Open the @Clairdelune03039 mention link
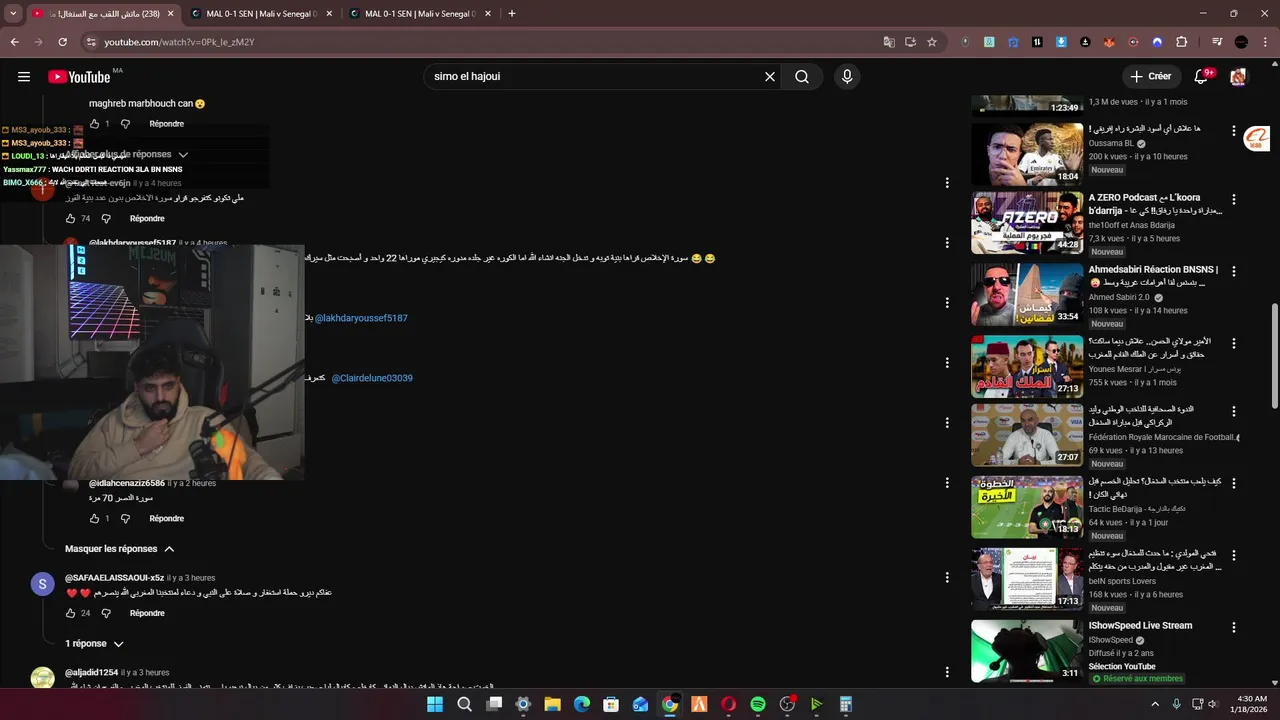Screen dimensions: 1280x720 [372, 378]
